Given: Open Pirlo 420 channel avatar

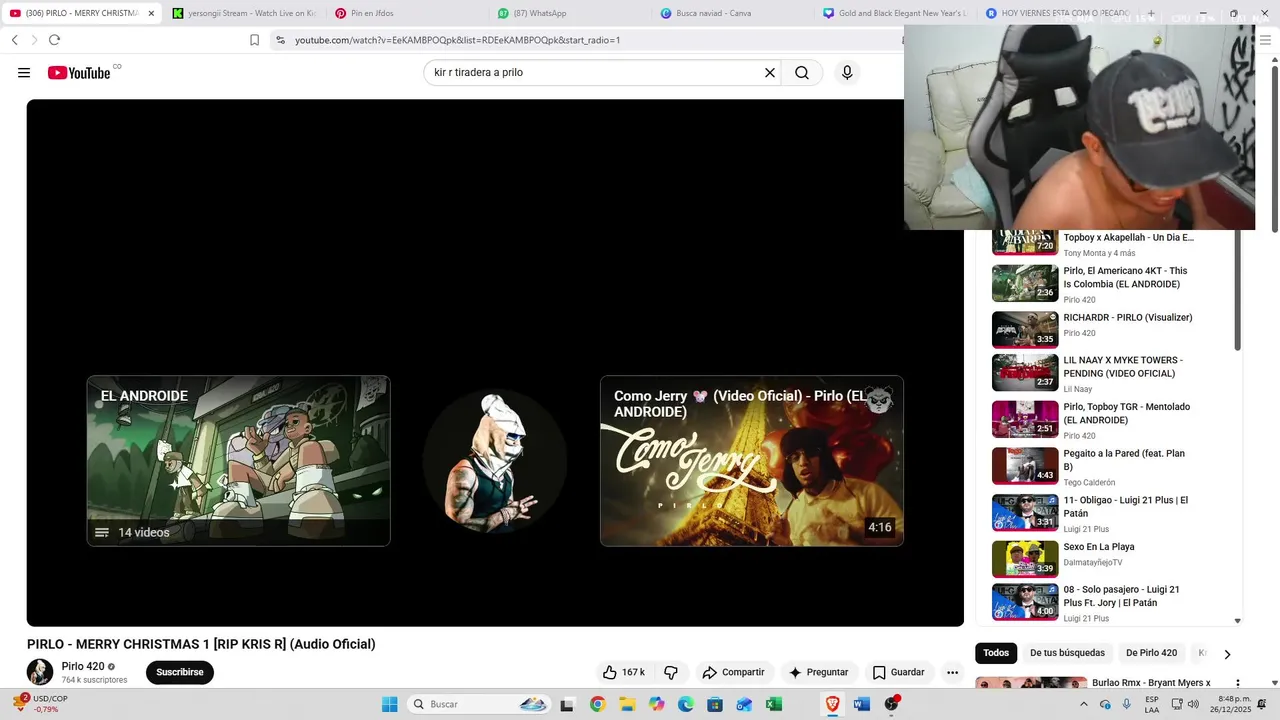Looking at the screenshot, I should click(40, 672).
